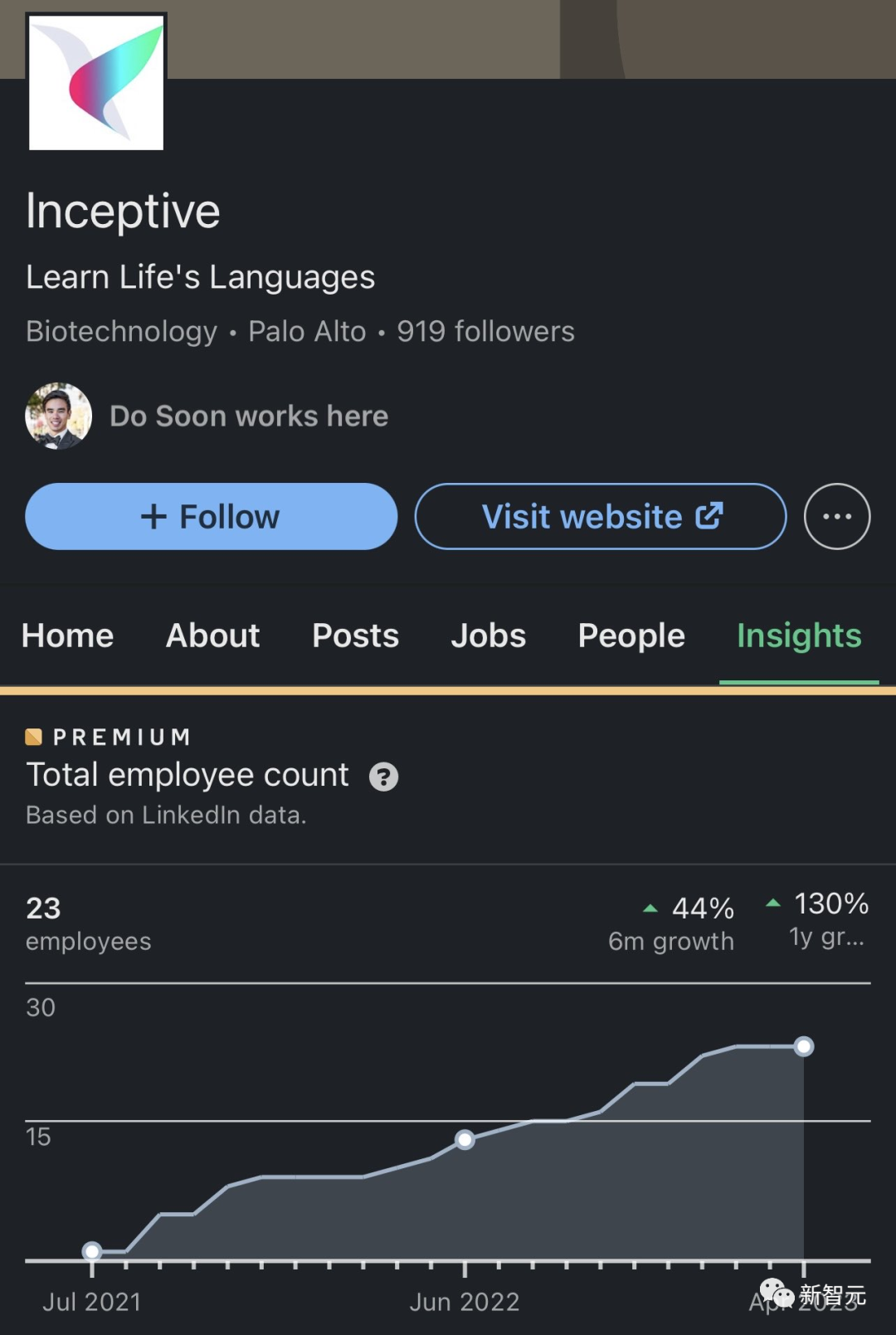
Task: Open the Jobs tab
Action: click(x=489, y=636)
